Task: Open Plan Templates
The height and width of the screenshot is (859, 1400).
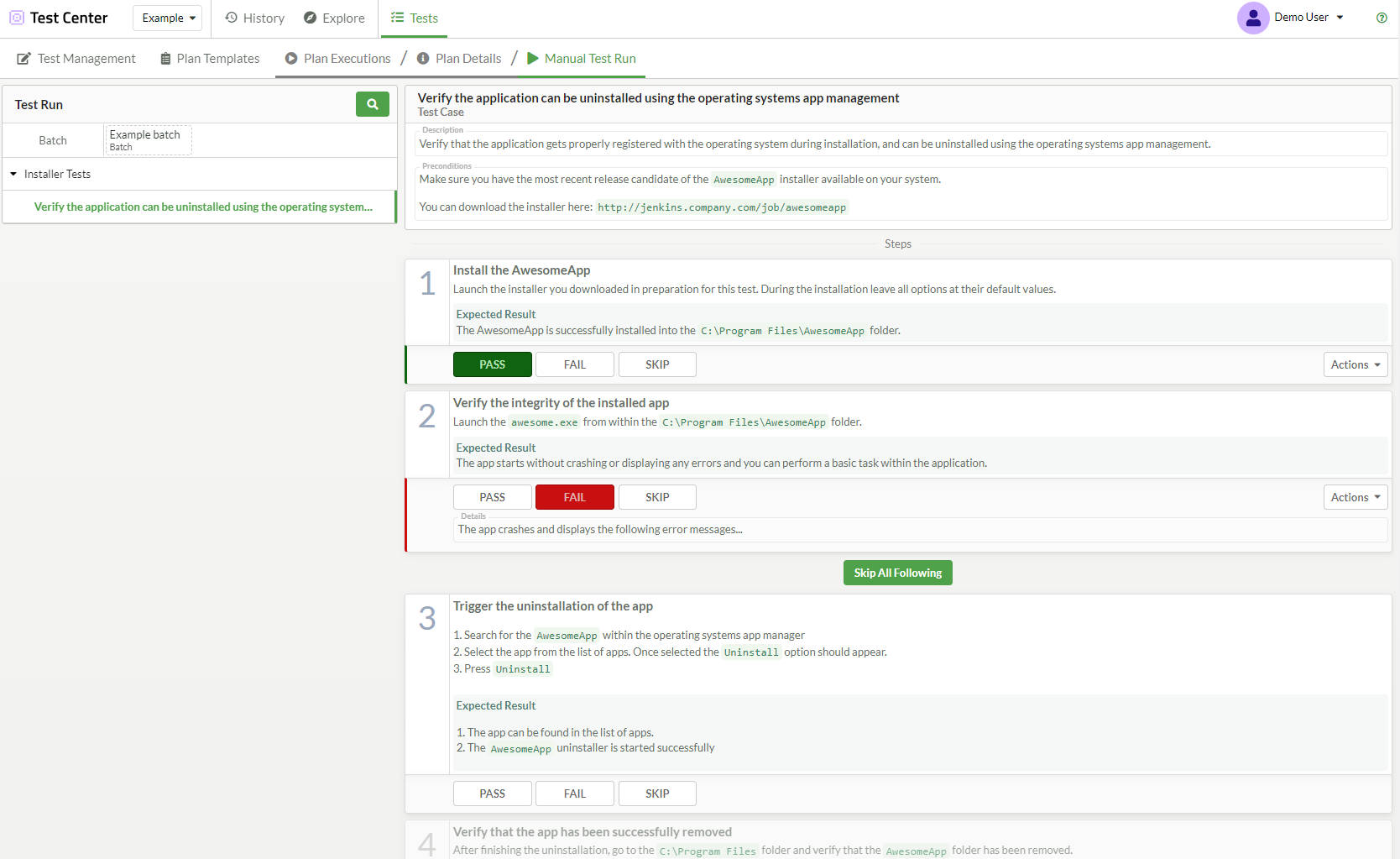Action: tap(210, 59)
